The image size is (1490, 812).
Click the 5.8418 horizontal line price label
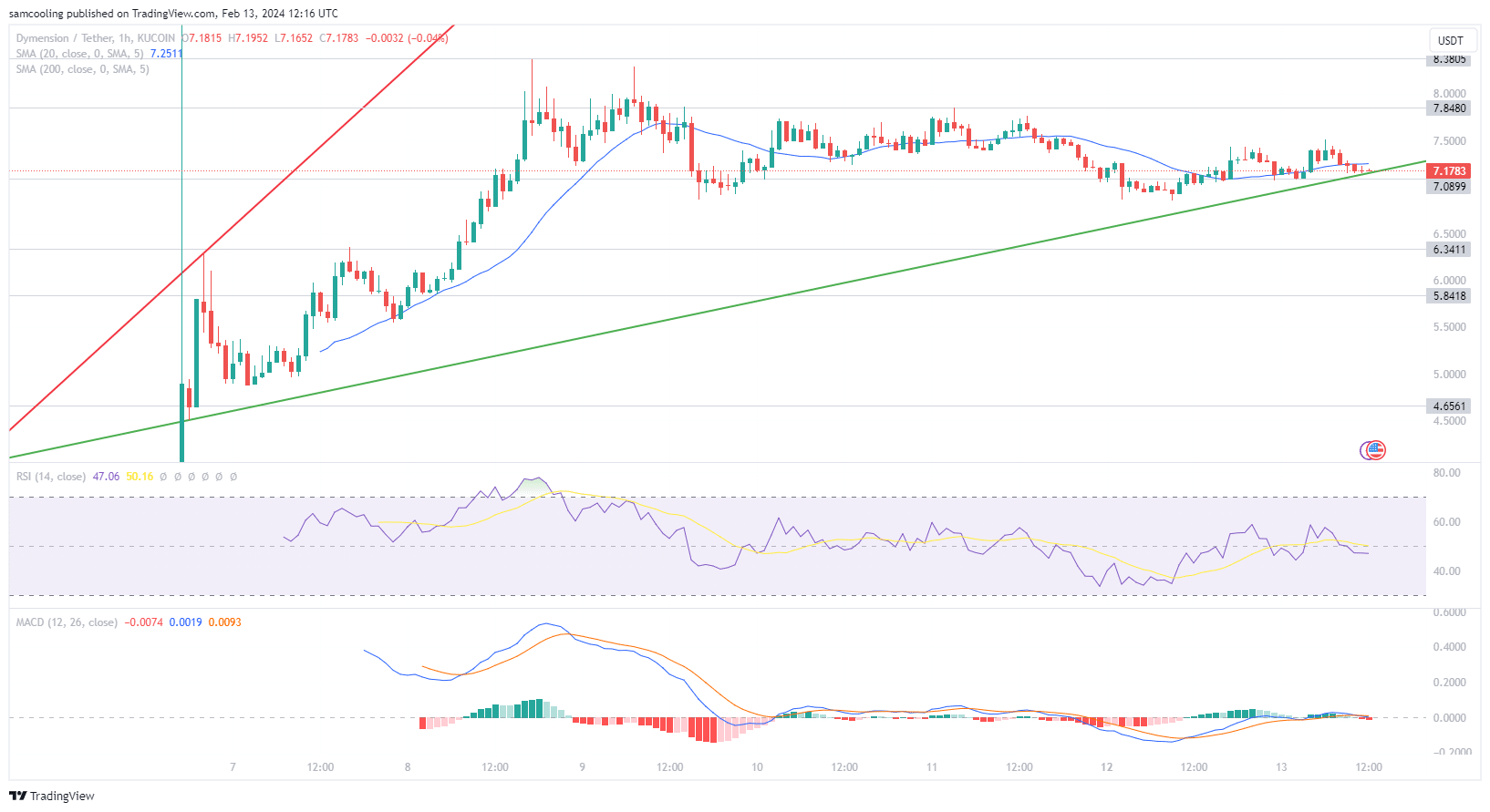coord(1449,295)
